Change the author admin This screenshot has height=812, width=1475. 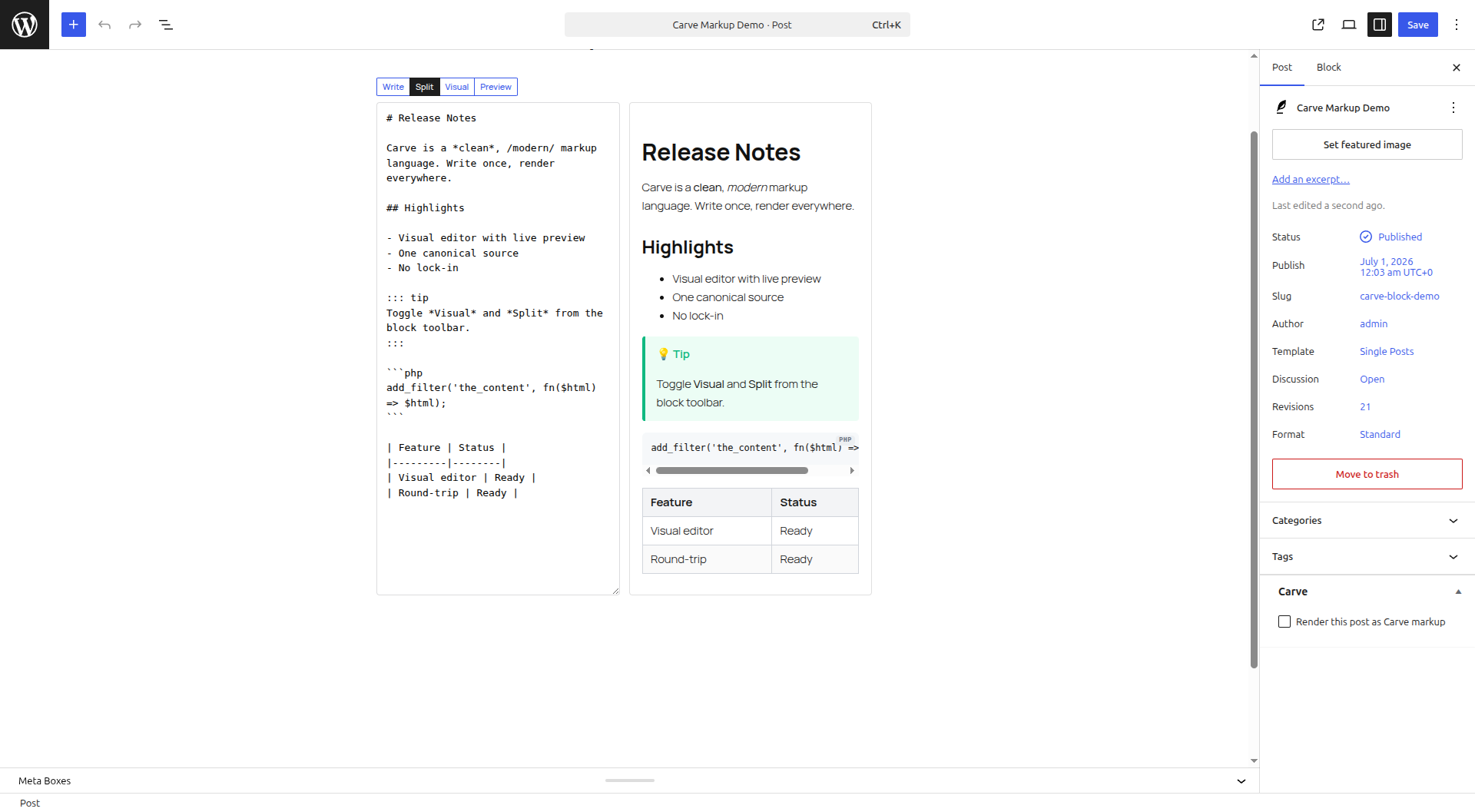1374,323
